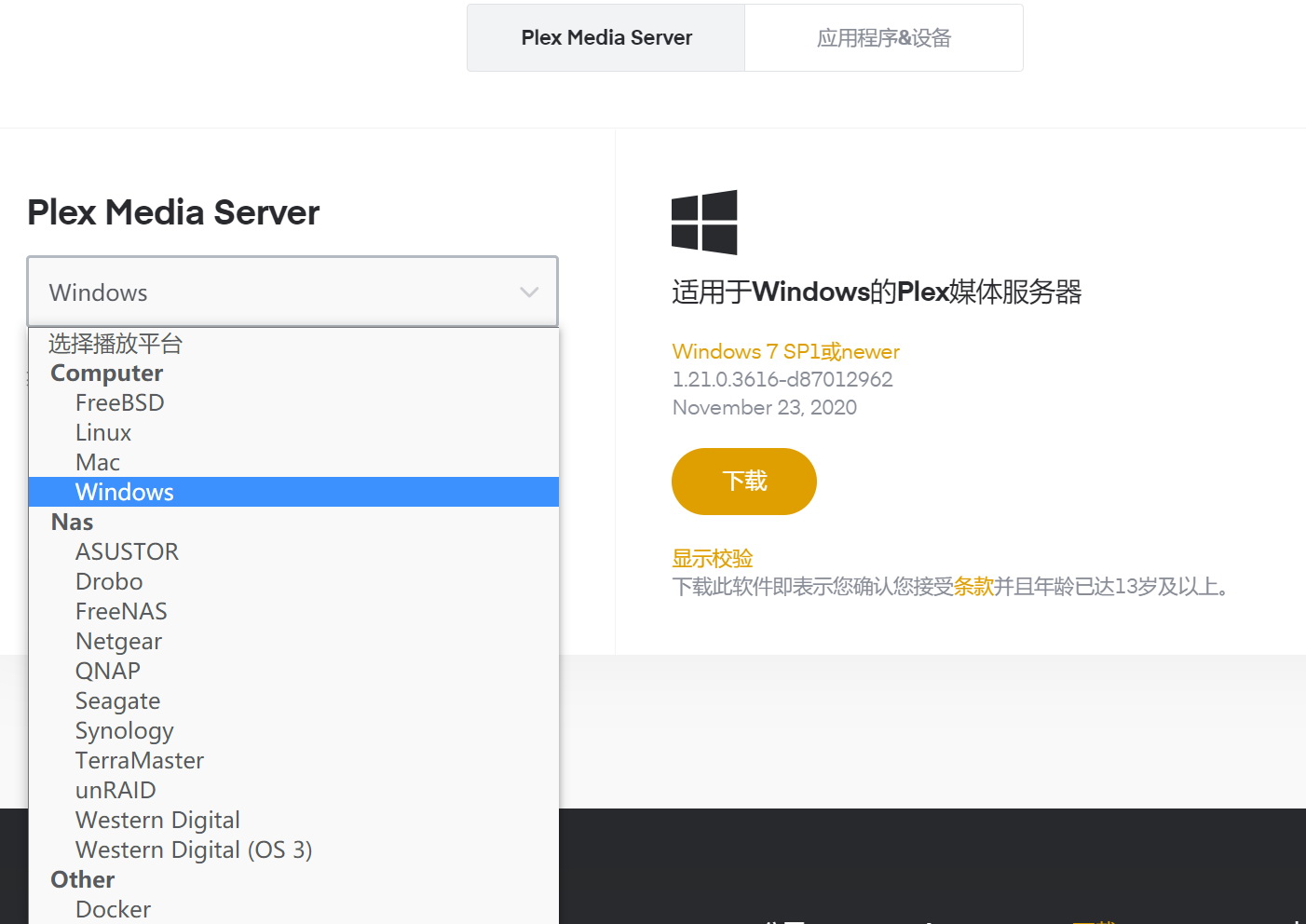Click the Windows logo icon
The image size is (1306, 924).
click(704, 223)
